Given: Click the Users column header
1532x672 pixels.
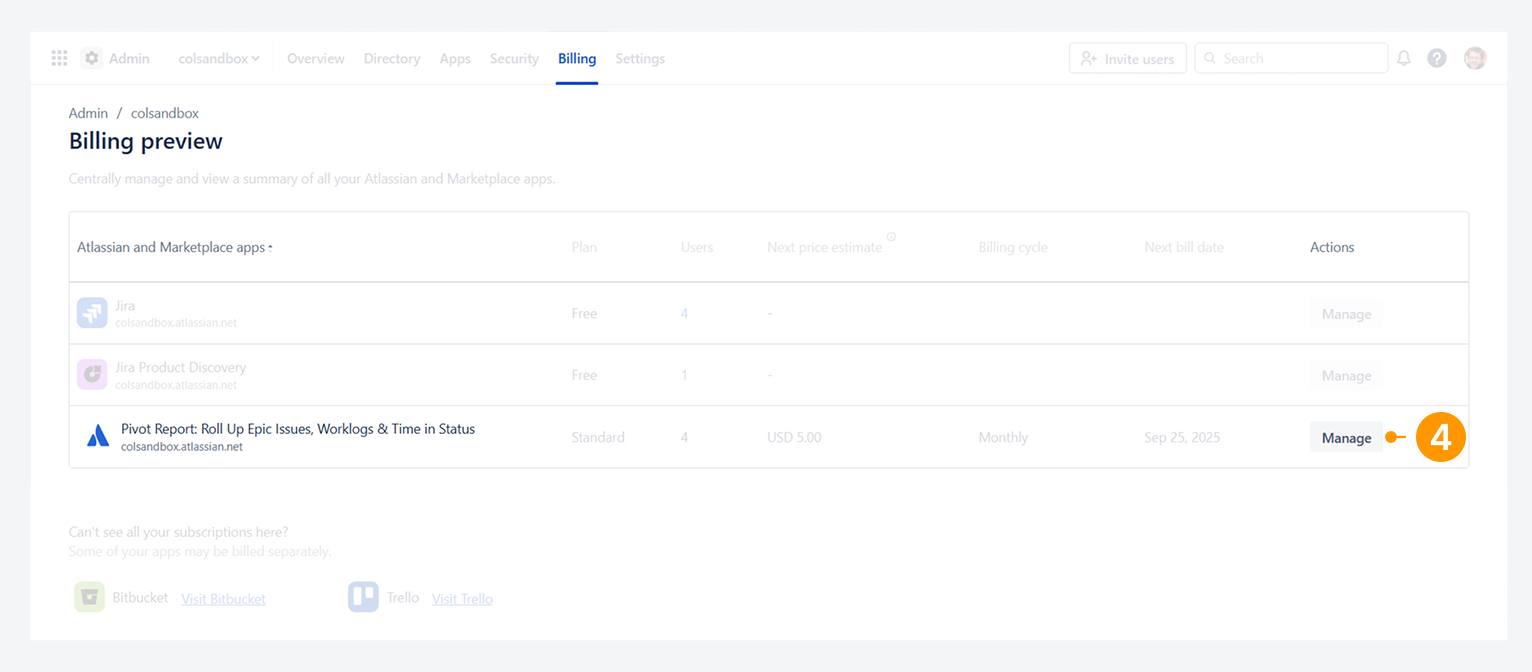Looking at the screenshot, I should [x=697, y=247].
